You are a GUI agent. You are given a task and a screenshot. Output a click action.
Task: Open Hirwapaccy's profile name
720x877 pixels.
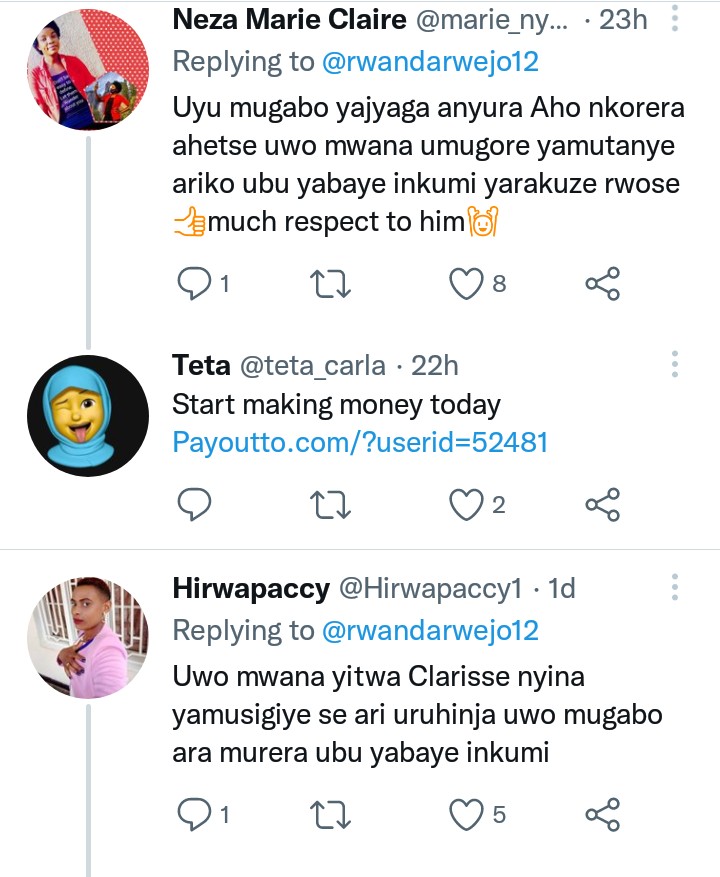251,589
